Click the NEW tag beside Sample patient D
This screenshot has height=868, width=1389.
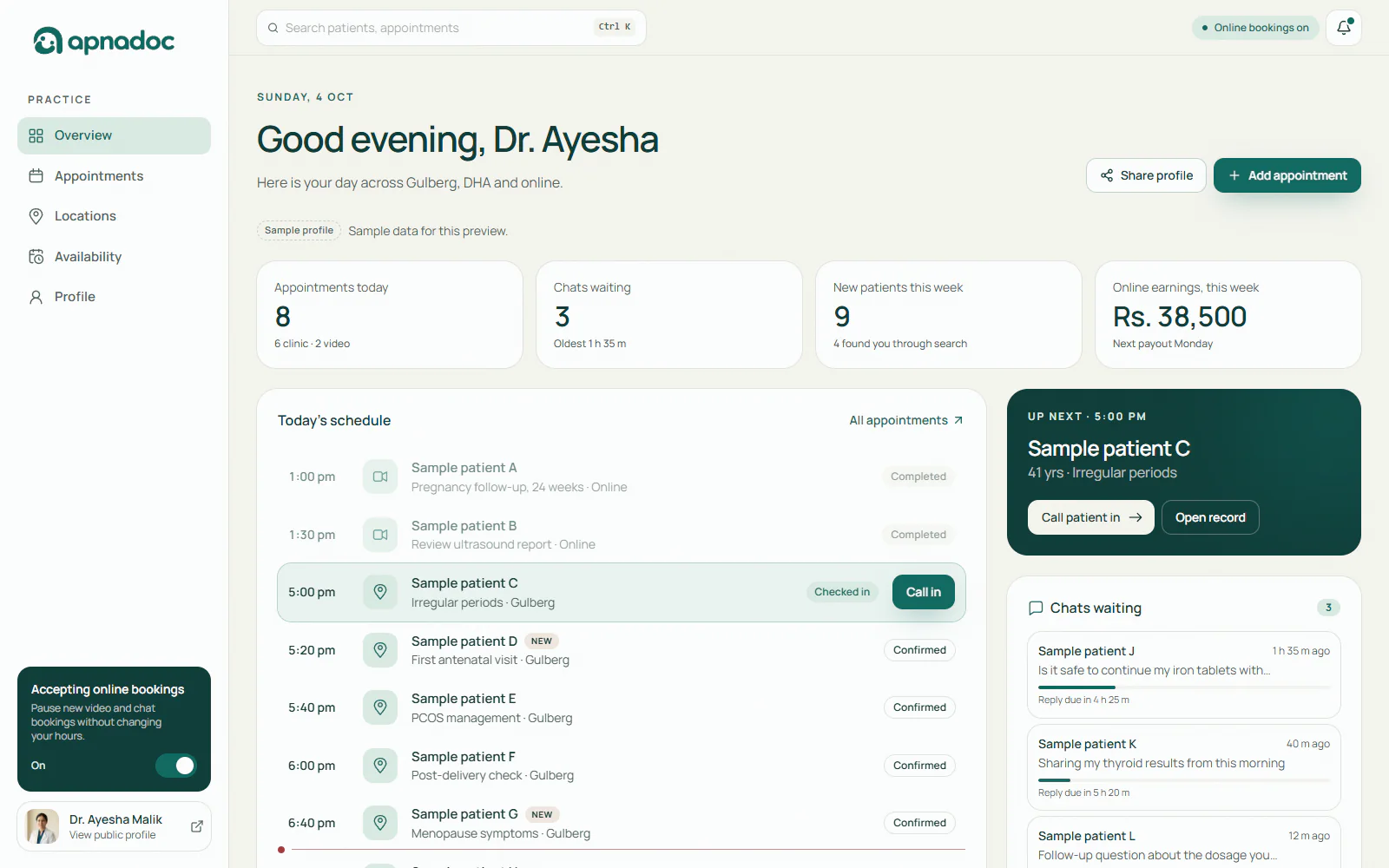[x=542, y=641]
